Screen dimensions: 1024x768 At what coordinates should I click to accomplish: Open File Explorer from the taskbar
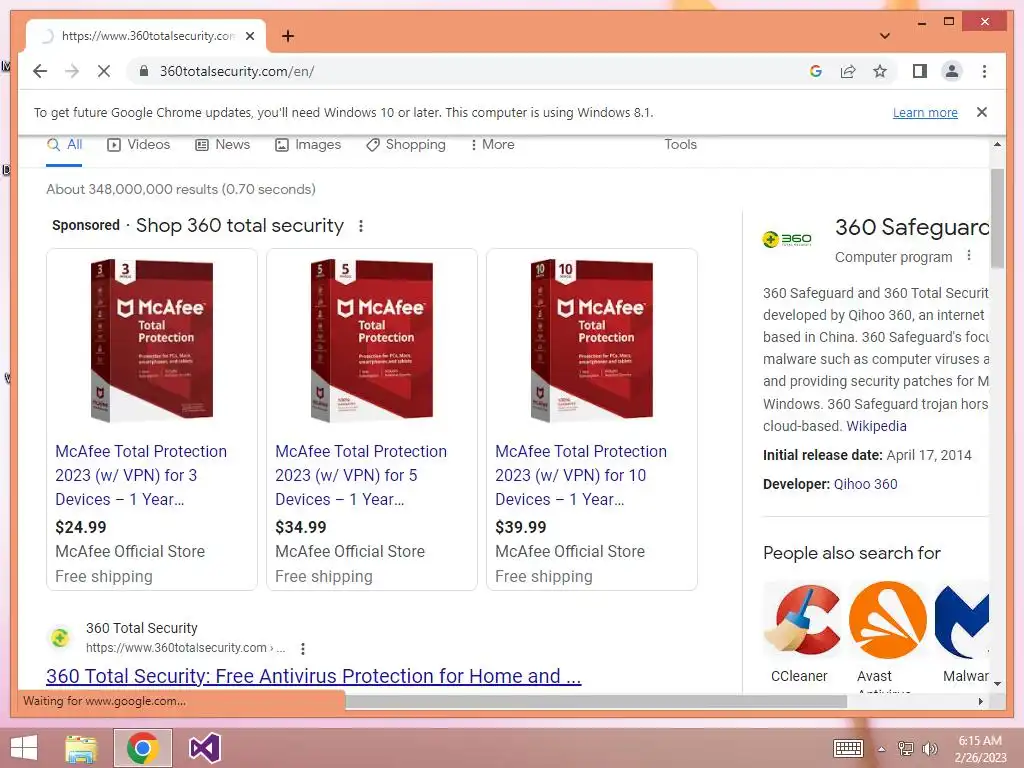81,748
